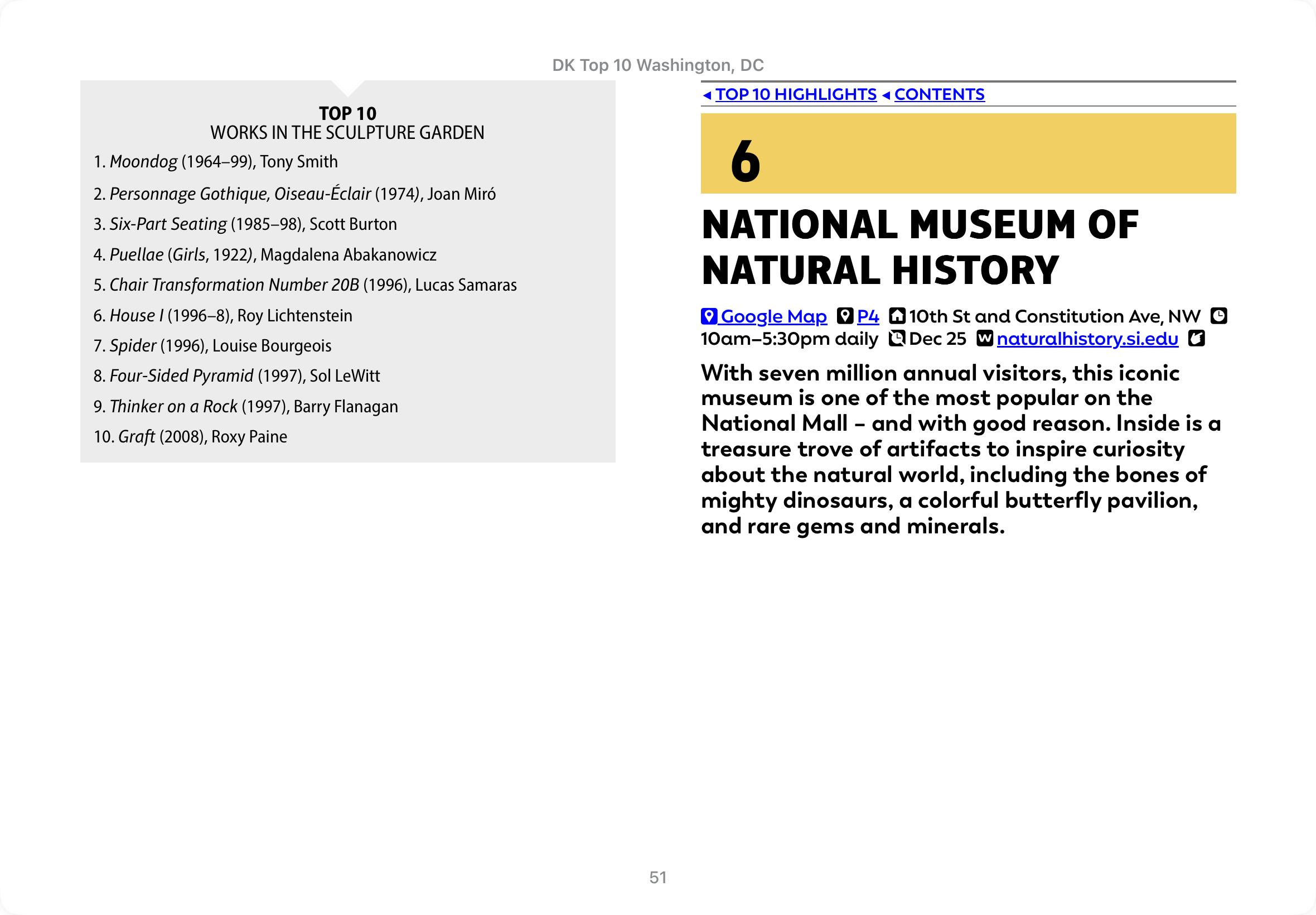The width and height of the screenshot is (1316, 915).
Task: Click the left arrow before Top 10 Highlights
Action: coord(707,95)
